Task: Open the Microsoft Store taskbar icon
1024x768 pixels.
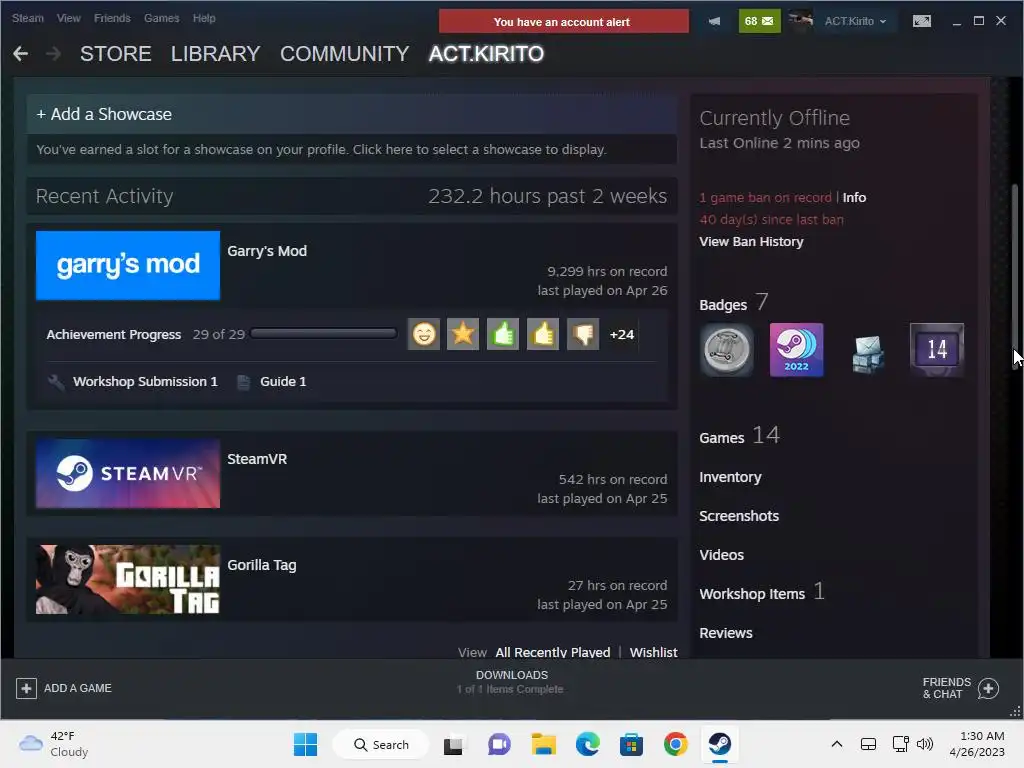Action: point(632,744)
